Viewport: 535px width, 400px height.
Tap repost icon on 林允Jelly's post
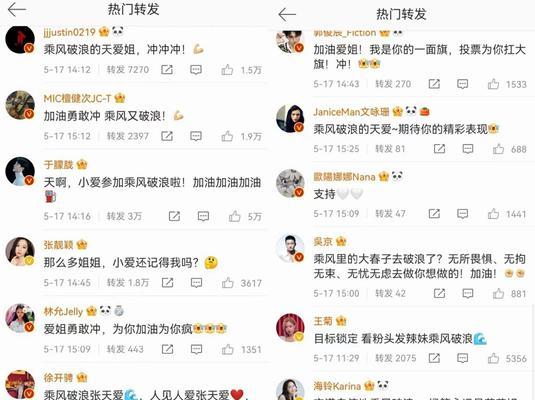[167, 349]
